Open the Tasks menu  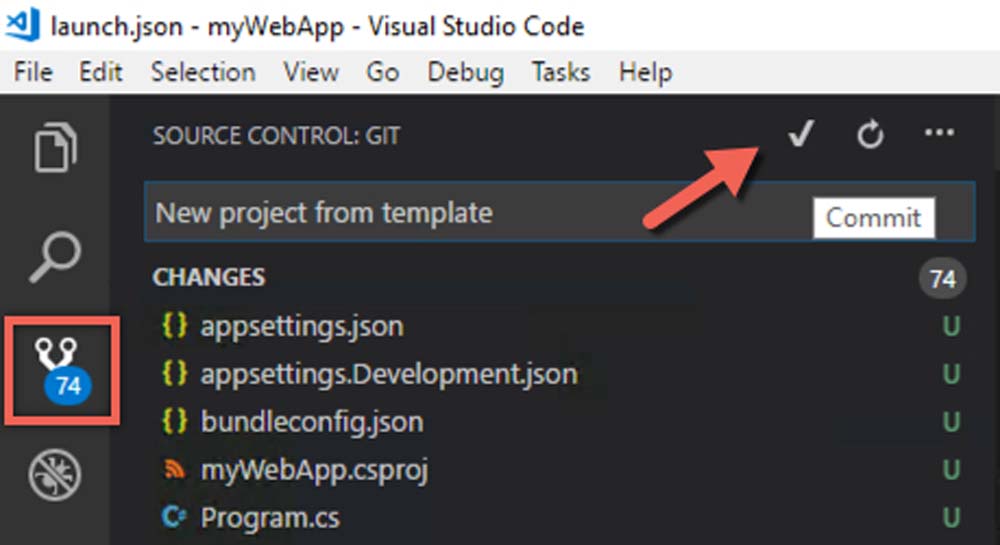coord(561,72)
